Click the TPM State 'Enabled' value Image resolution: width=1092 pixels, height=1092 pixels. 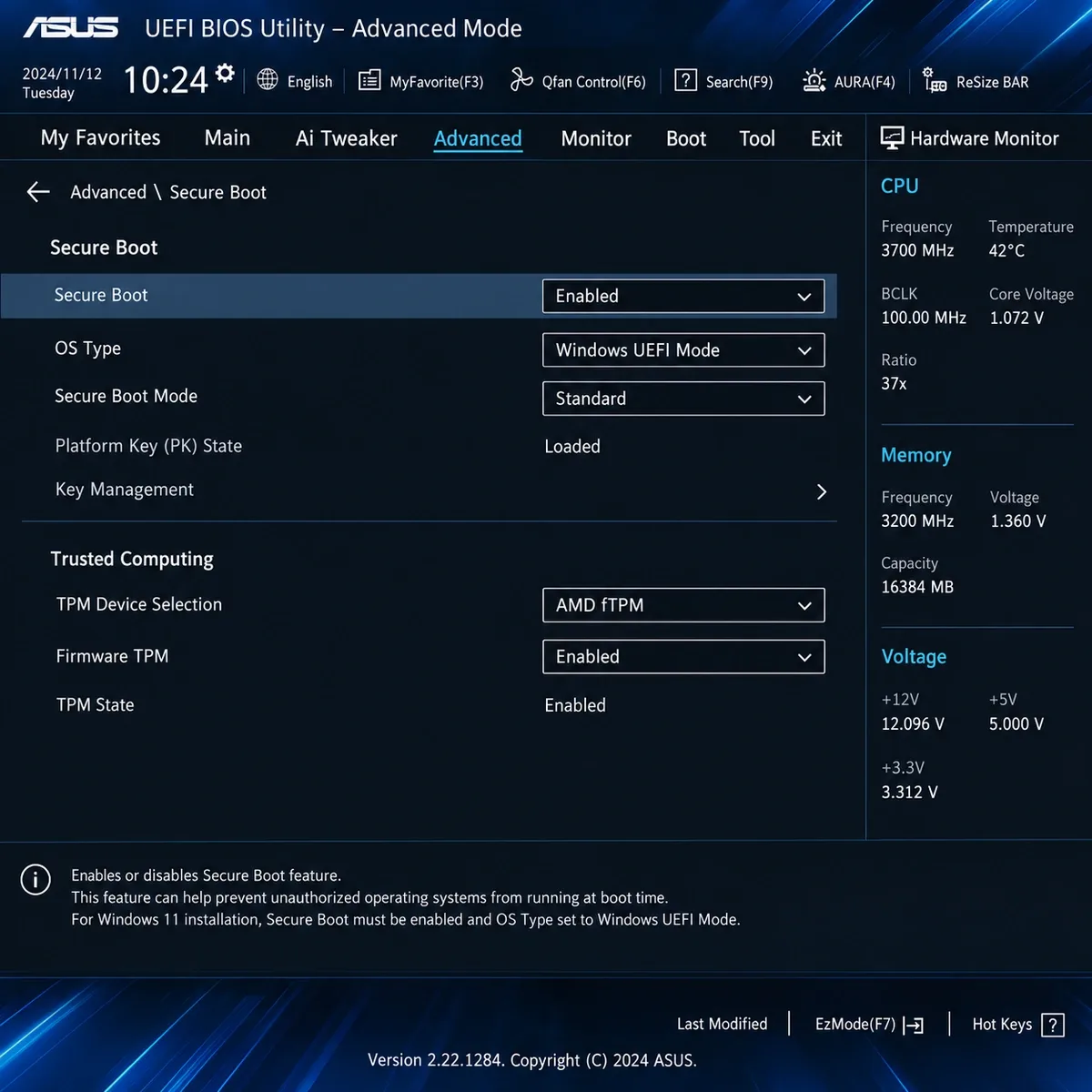(x=575, y=705)
